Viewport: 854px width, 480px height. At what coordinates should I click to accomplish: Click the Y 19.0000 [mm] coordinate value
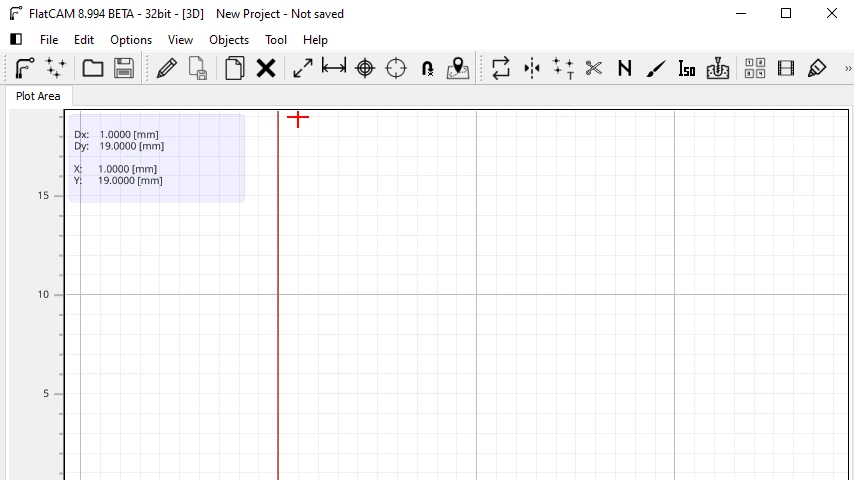click(x=130, y=180)
